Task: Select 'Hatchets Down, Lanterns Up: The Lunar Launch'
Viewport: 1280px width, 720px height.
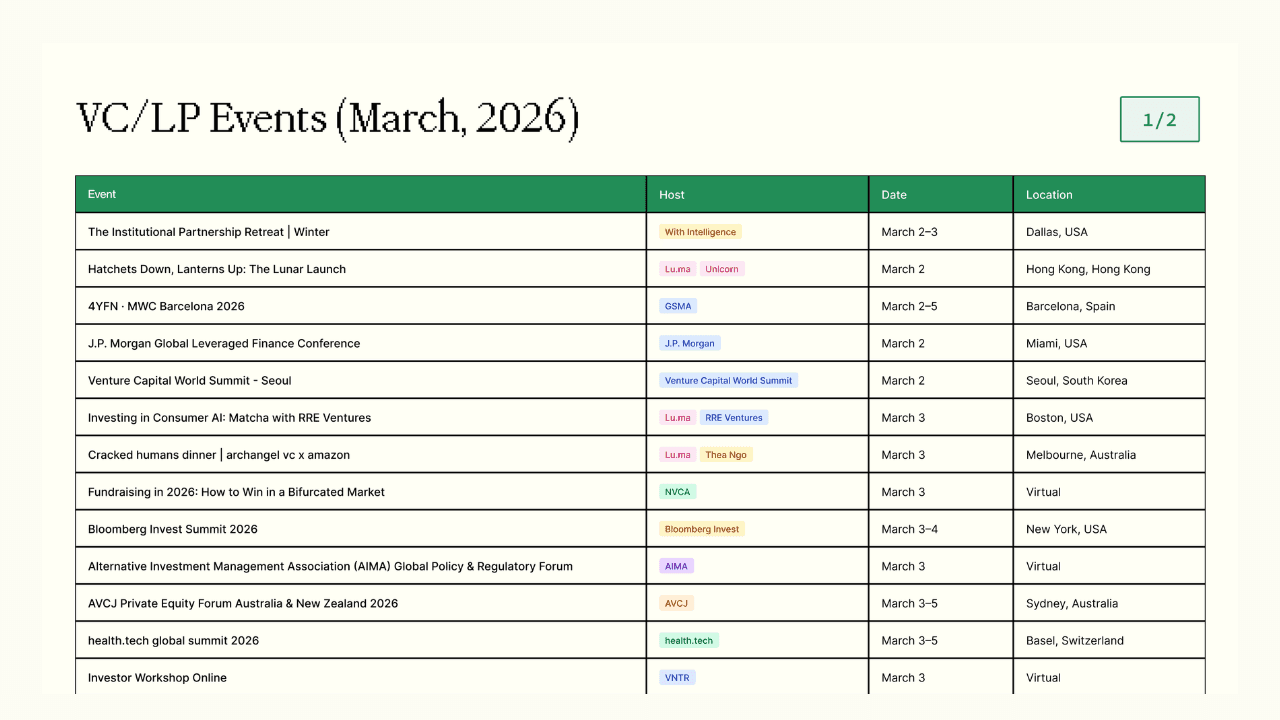Action: [217, 269]
